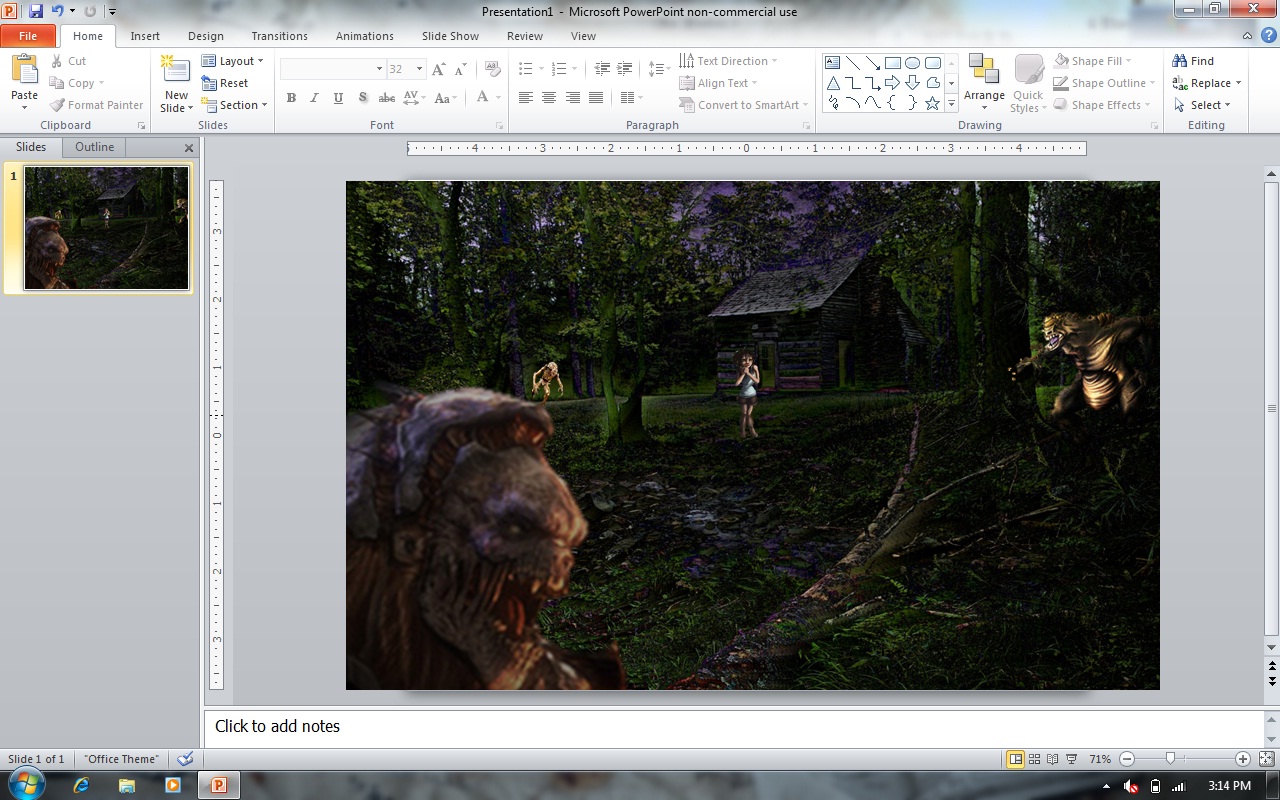Open Line Spacing options

tap(658, 69)
